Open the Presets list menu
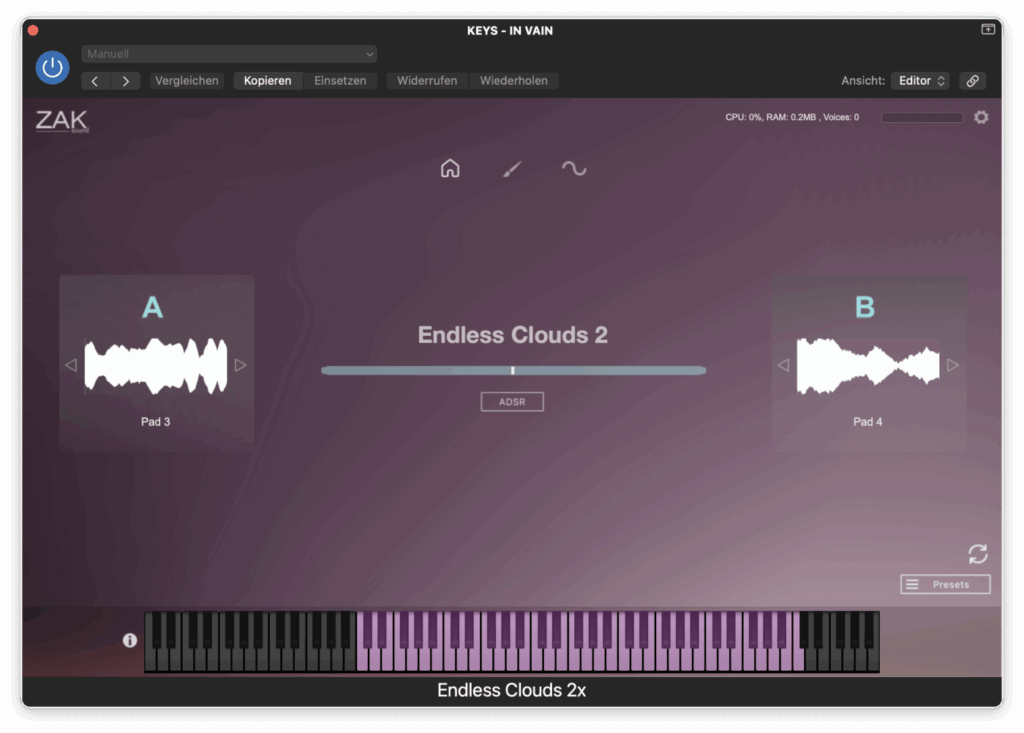This screenshot has height=733, width=1024. tap(945, 584)
